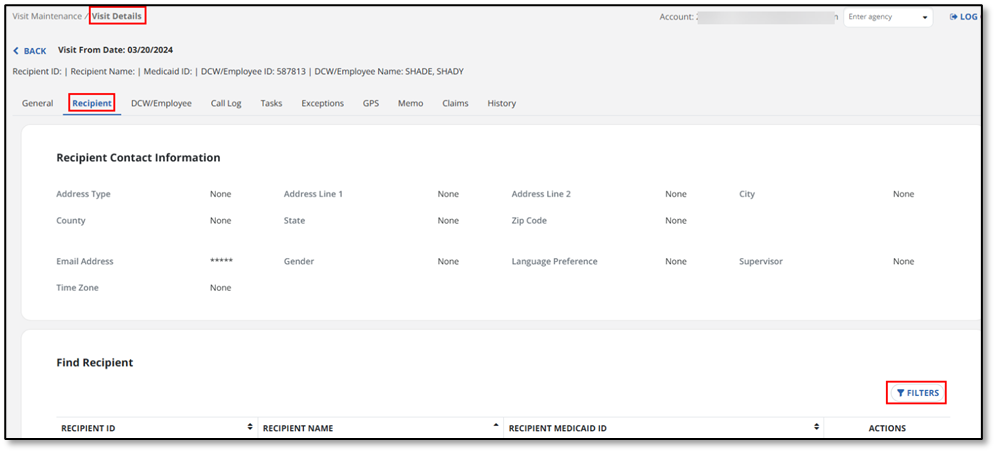This screenshot has height=453, width=996.
Task: Select the Recipient tab
Action: [x=92, y=103]
